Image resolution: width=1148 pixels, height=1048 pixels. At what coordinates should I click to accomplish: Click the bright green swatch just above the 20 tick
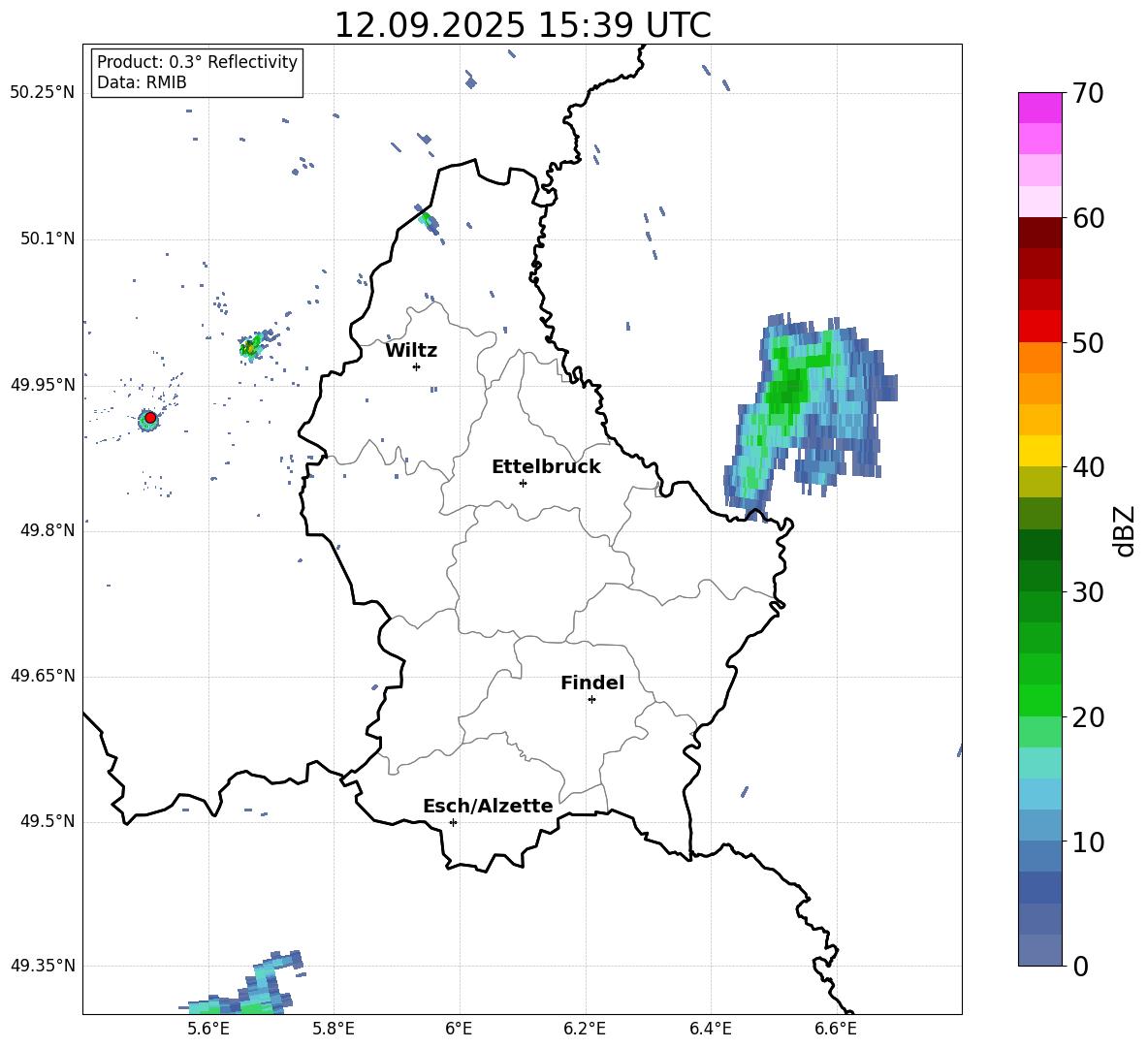click(1039, 700)
